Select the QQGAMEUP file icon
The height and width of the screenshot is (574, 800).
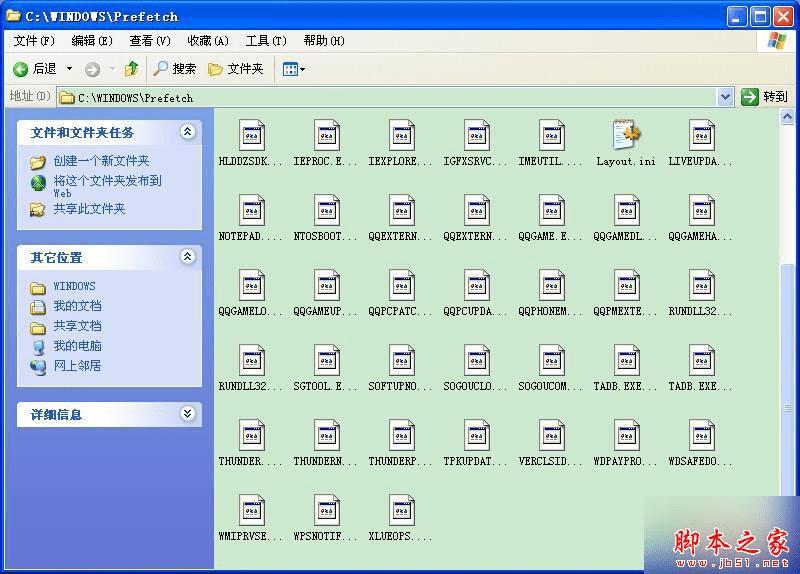point(327,285)
